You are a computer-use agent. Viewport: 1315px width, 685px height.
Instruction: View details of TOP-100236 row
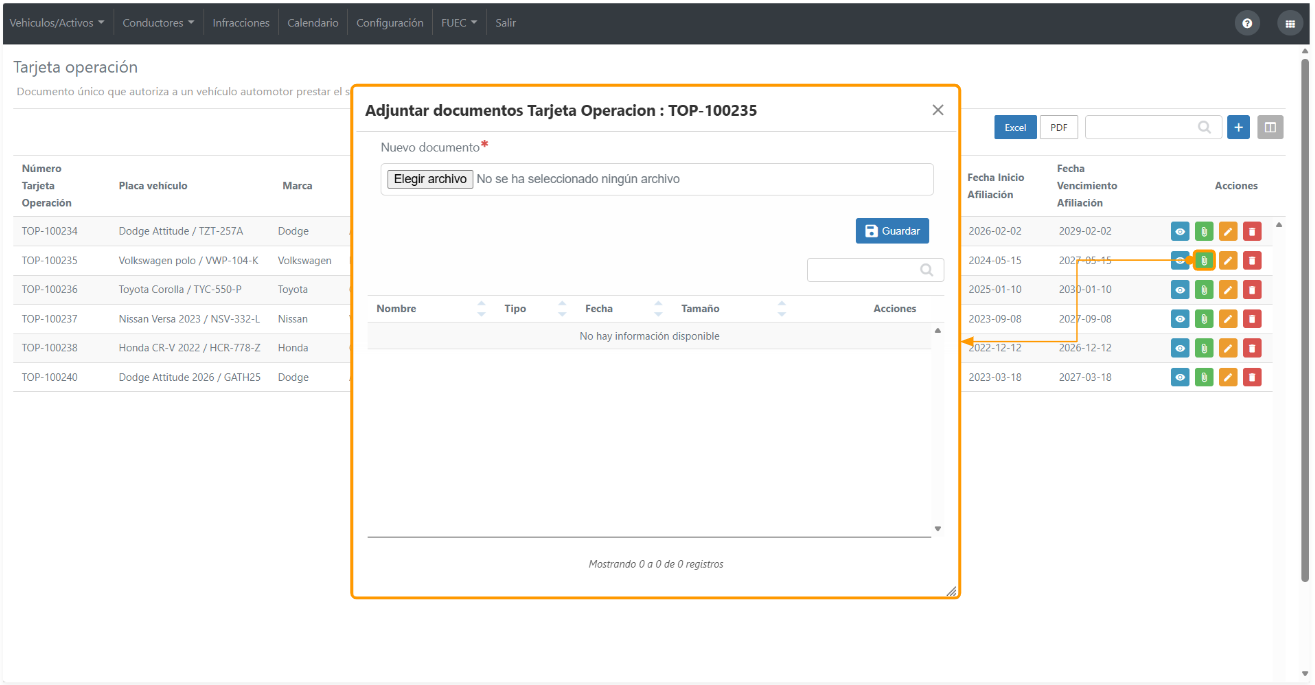(1181, 290)
